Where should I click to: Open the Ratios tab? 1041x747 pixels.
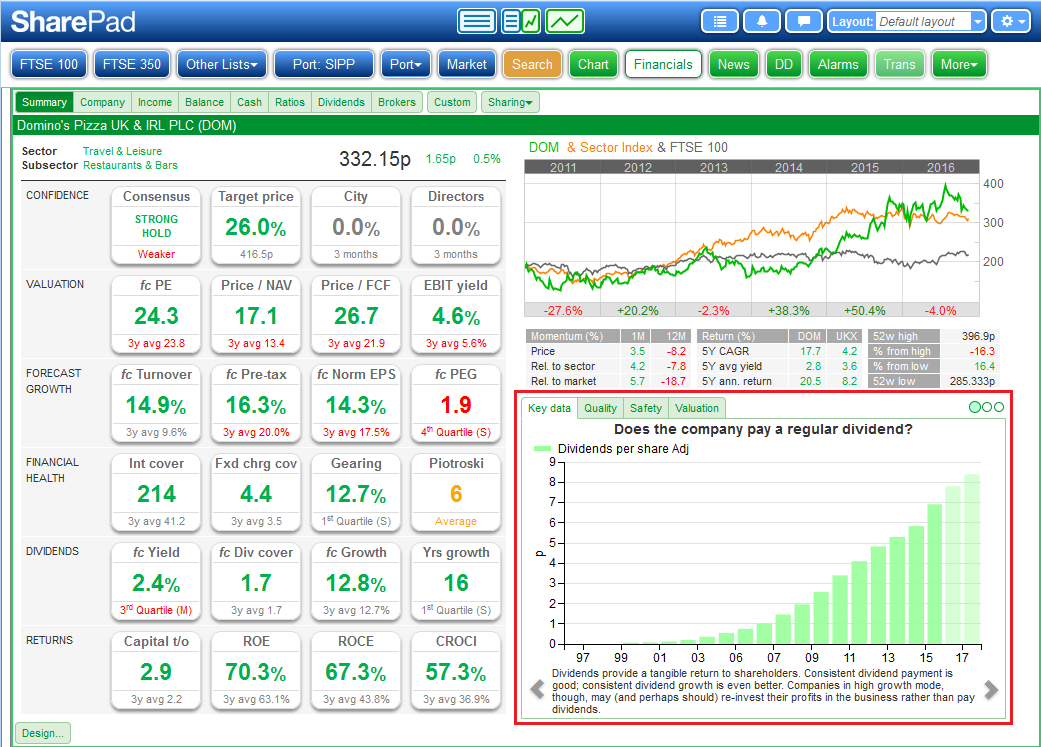290,102
